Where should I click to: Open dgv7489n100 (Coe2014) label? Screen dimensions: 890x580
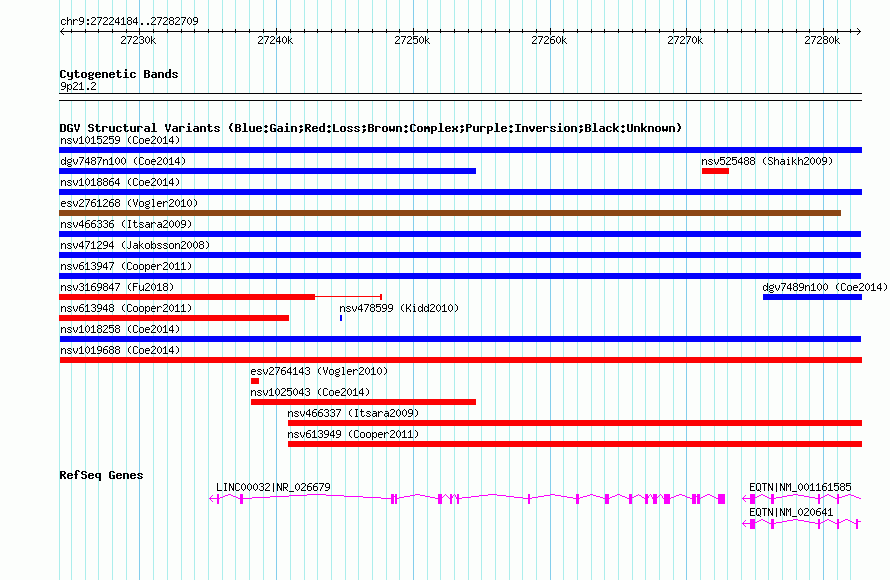[825, 287]
